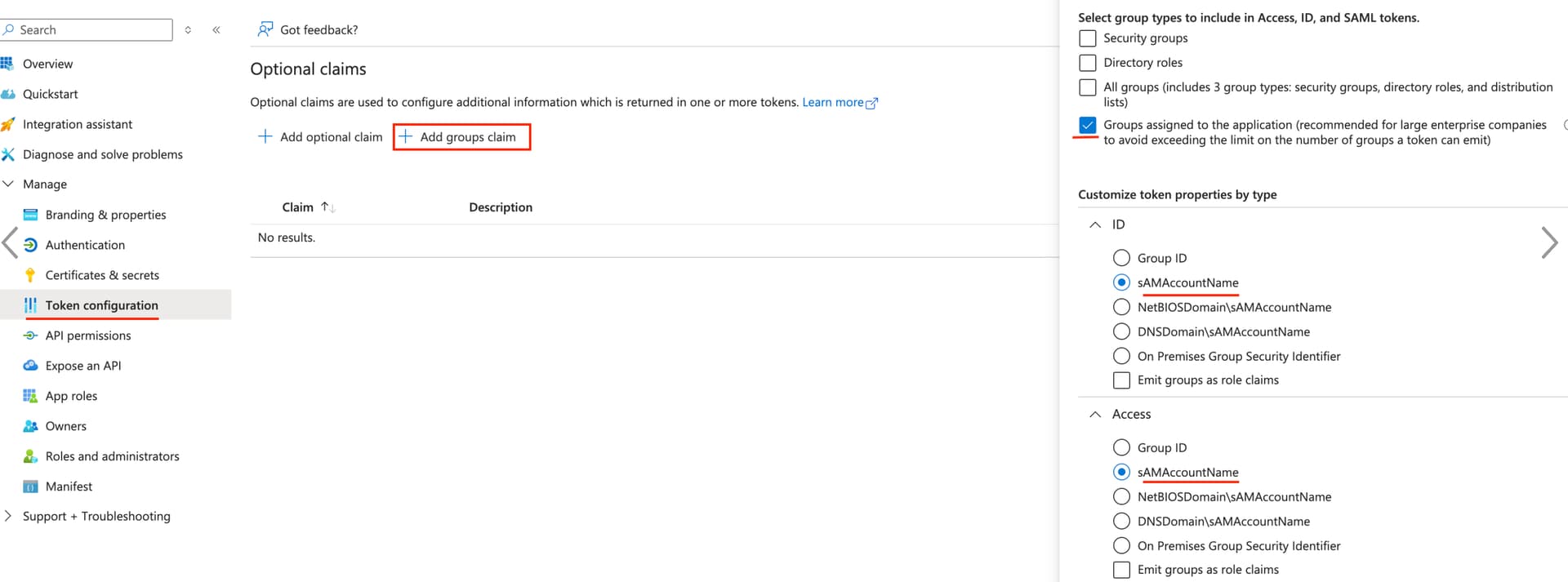Click the up/down expand arrows beside search
Screen dimensions: 1568x582
pos(188,29)
